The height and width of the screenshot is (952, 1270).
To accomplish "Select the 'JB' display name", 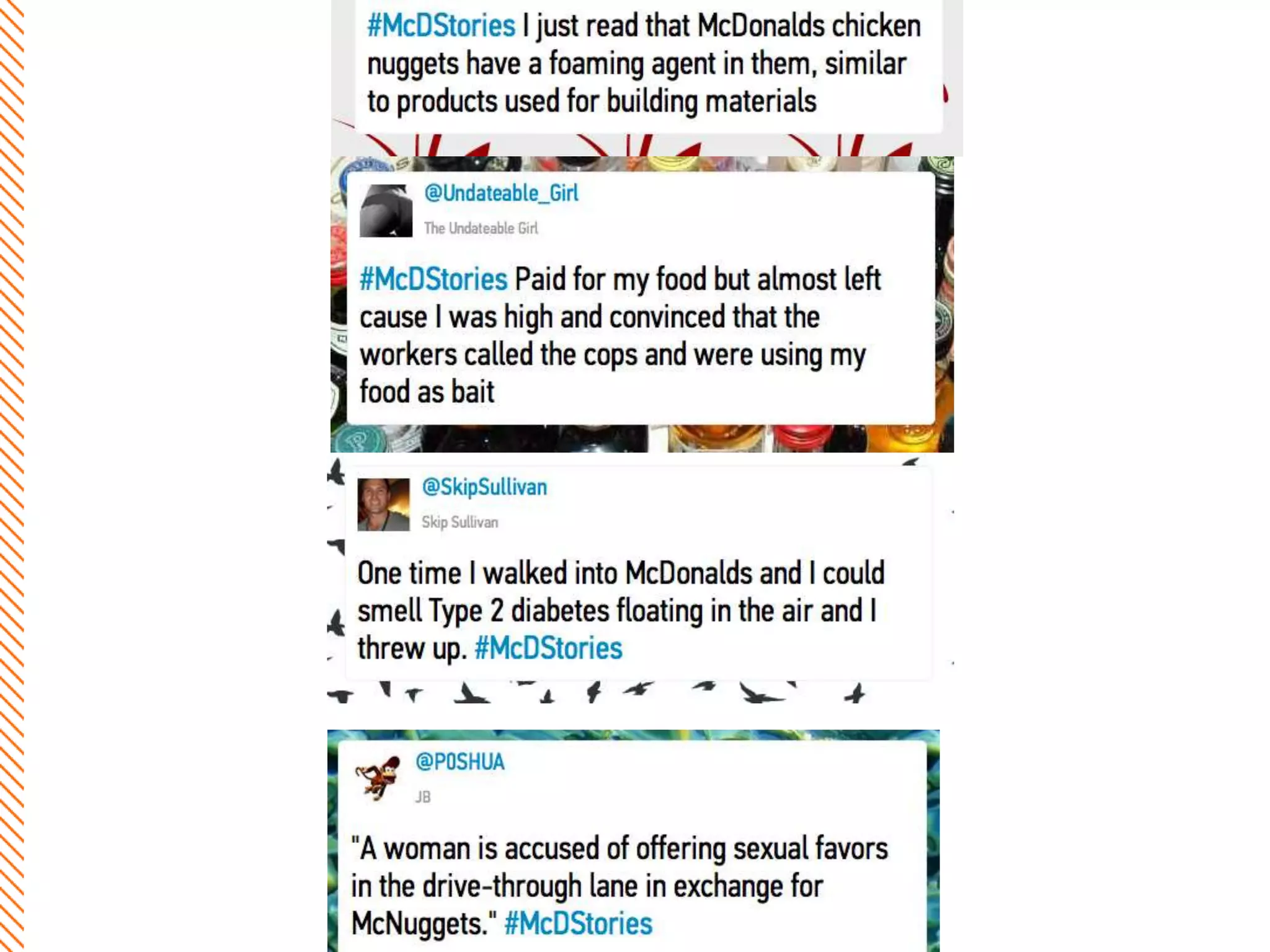I will tap(423, 797).
